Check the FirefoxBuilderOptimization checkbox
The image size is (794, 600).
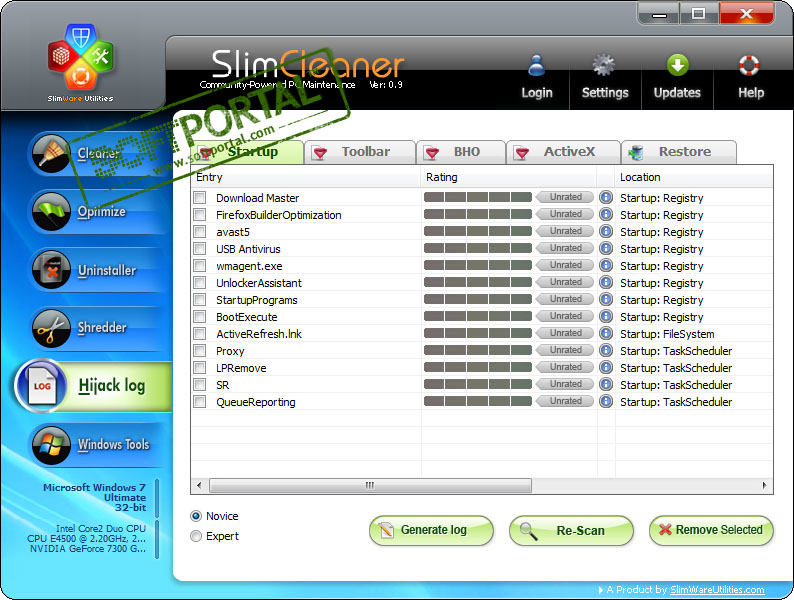(200, 215)
